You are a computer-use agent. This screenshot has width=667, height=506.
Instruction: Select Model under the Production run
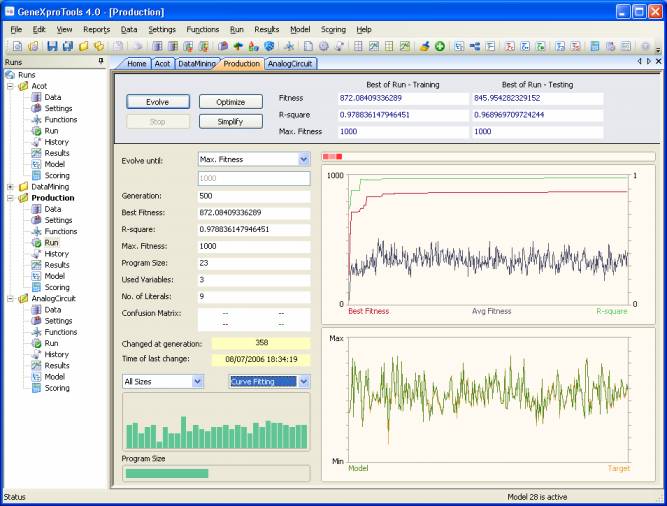point(55,276)
